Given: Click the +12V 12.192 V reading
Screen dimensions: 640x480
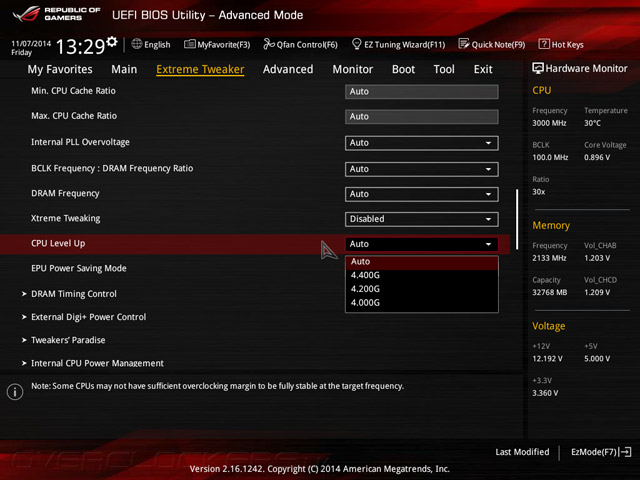Looking at the screenshot, I should point(547,359).
